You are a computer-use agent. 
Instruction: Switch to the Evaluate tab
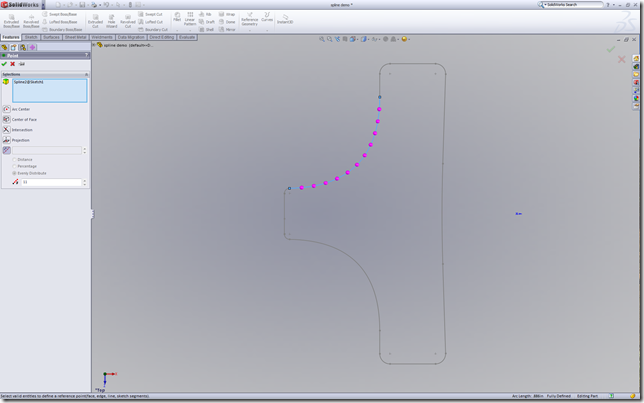pos(187,37)
